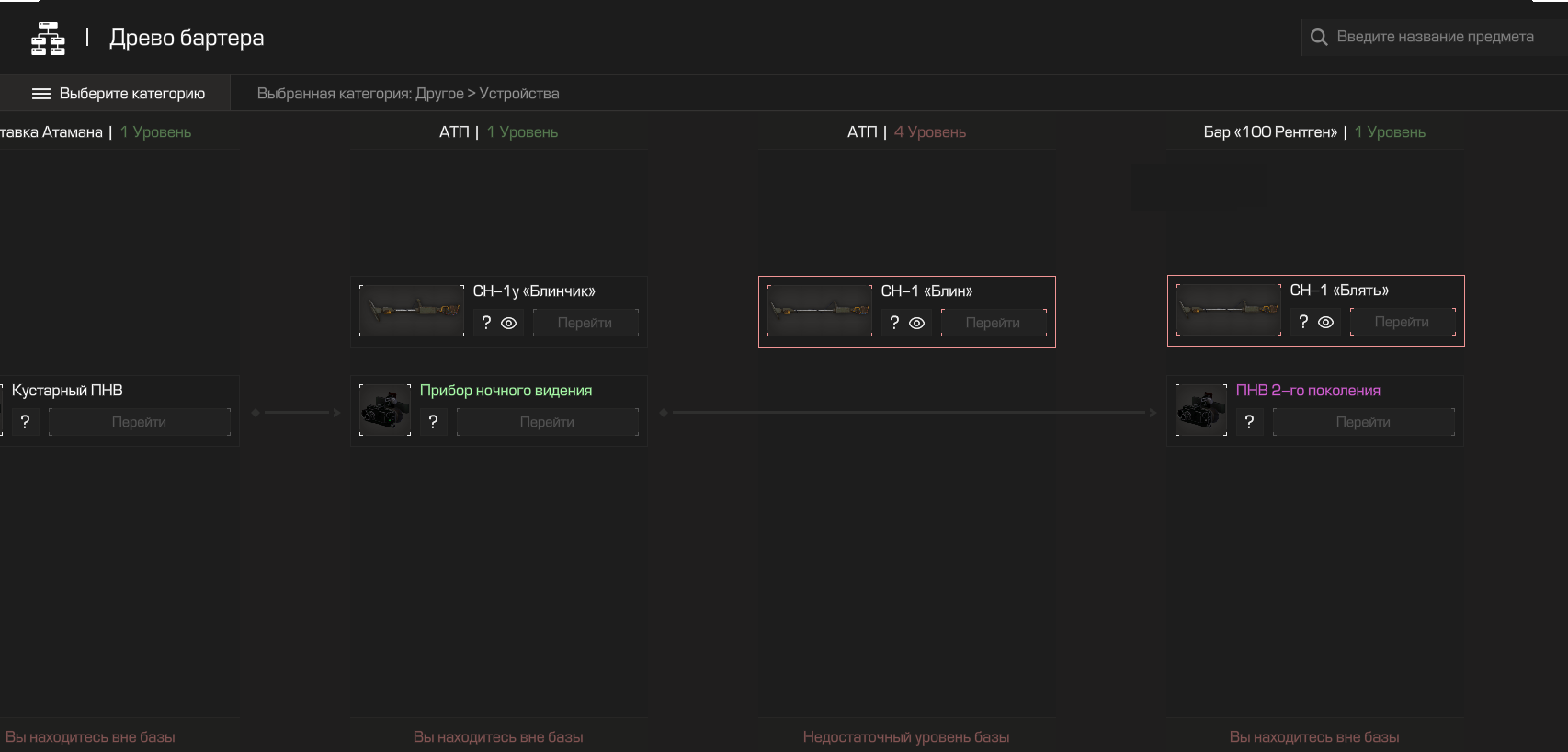The height and width of the screenshot is (752, 1568).
Task: Click the hamburger icon beside Выберите категорию
Action: tap(41, 94)
